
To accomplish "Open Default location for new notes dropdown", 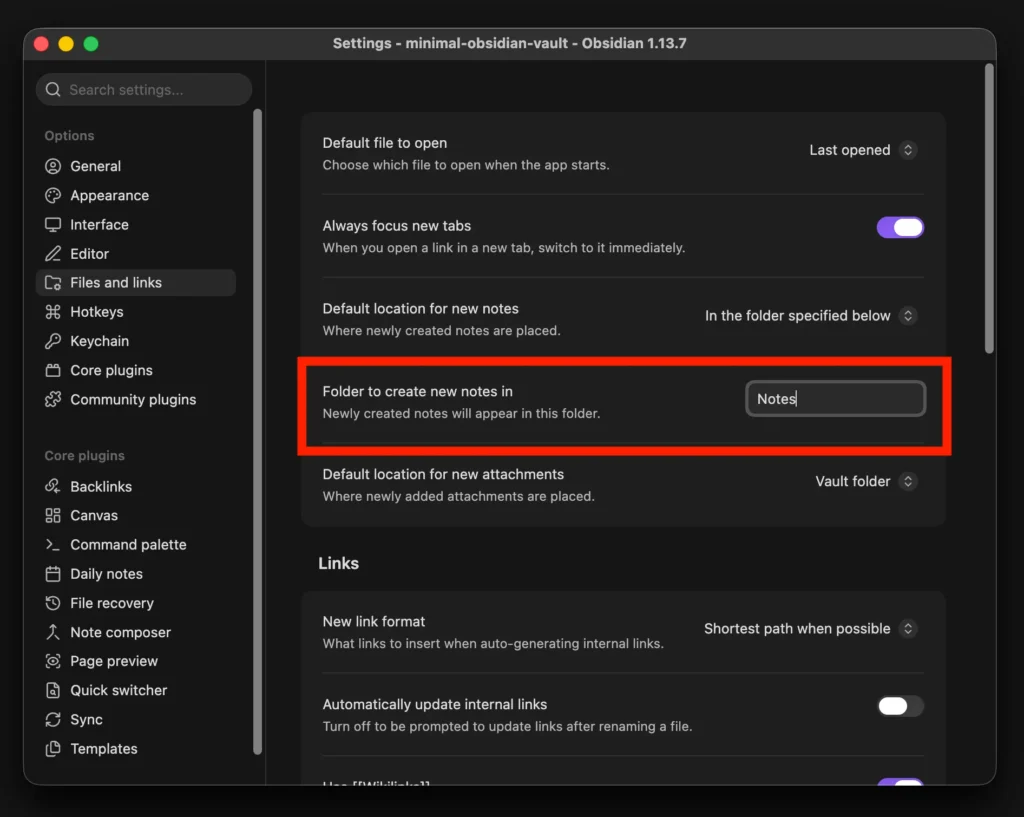I will (810, 316).
